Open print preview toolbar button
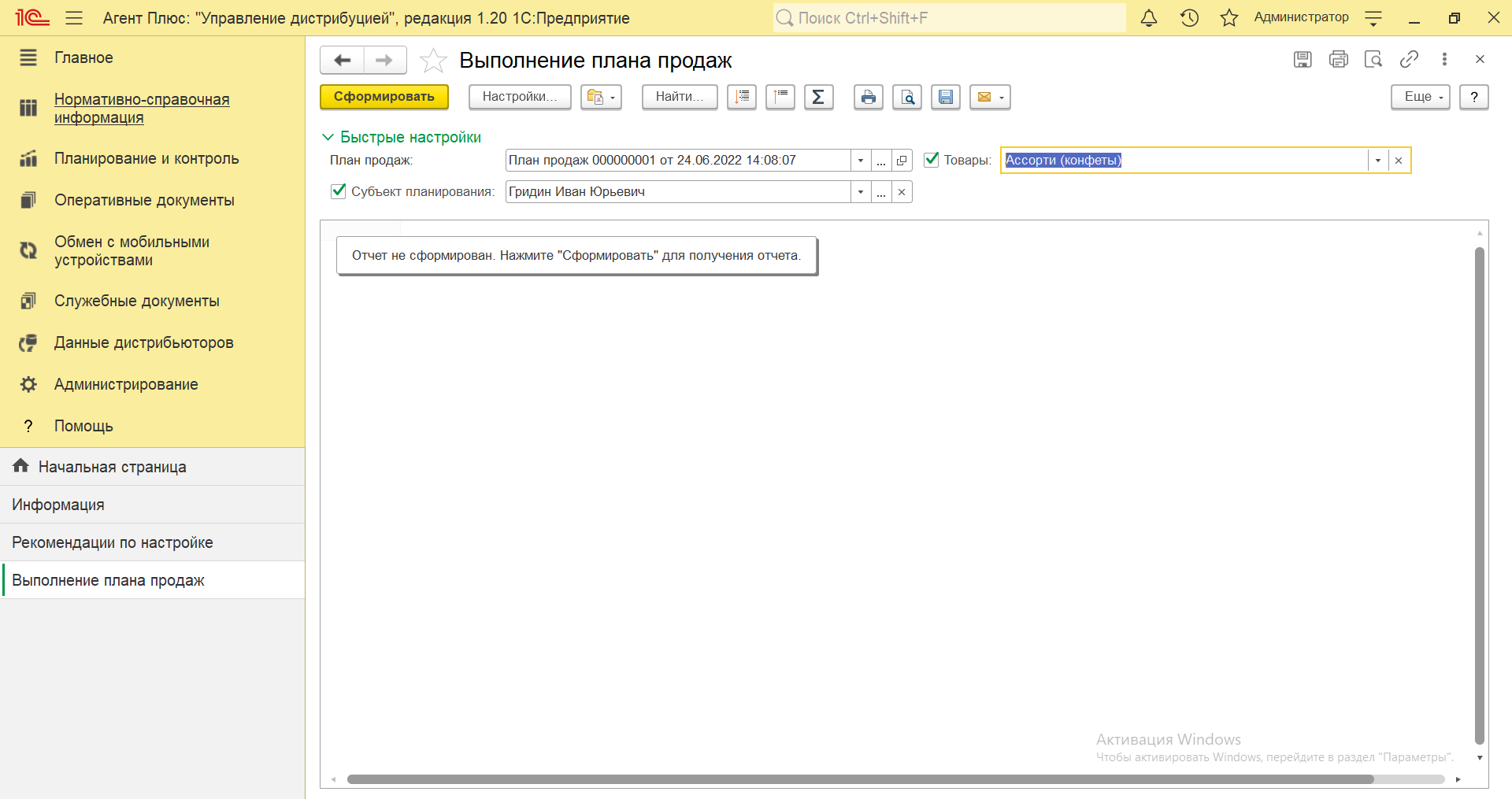 [907, 97]
